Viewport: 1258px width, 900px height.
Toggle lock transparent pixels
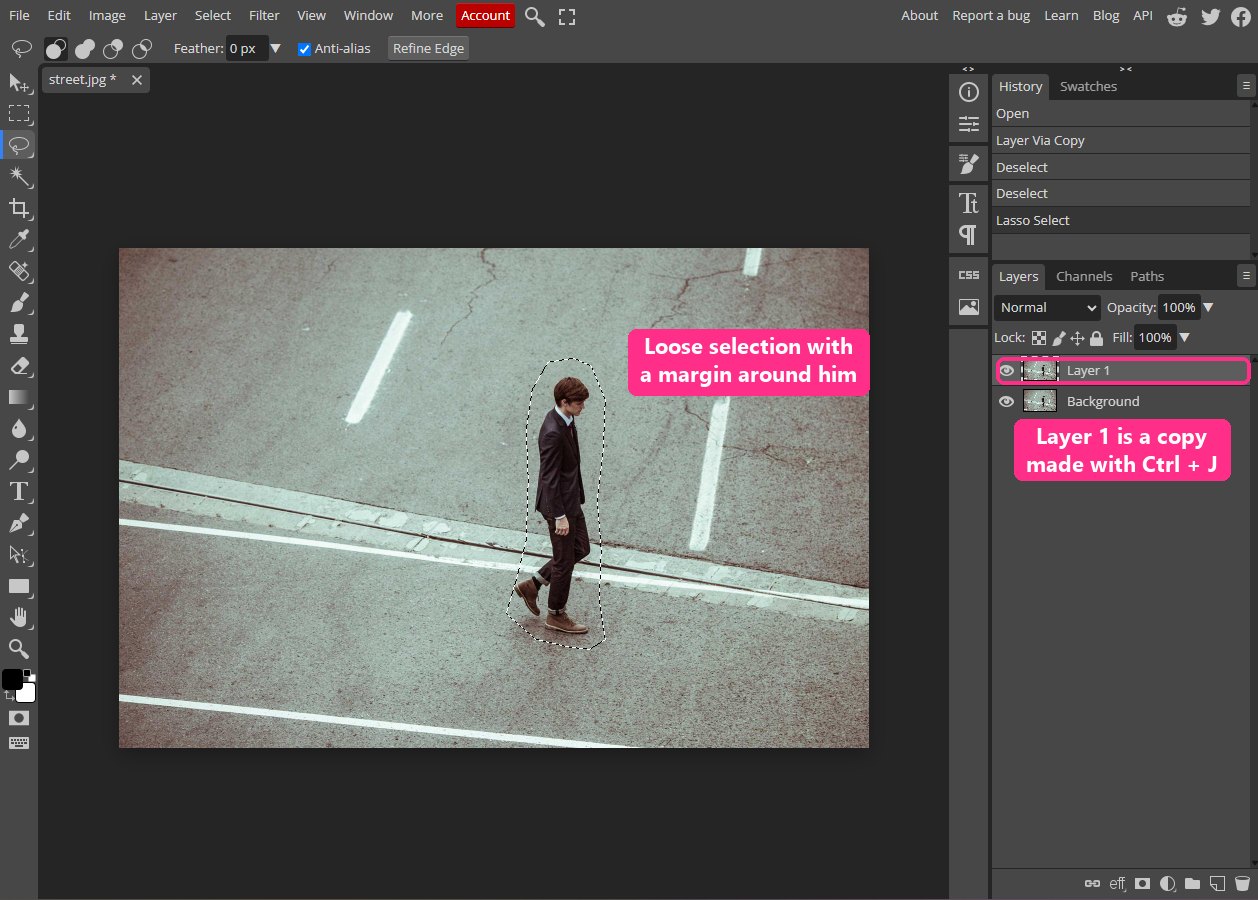(x=1039, y=338)
